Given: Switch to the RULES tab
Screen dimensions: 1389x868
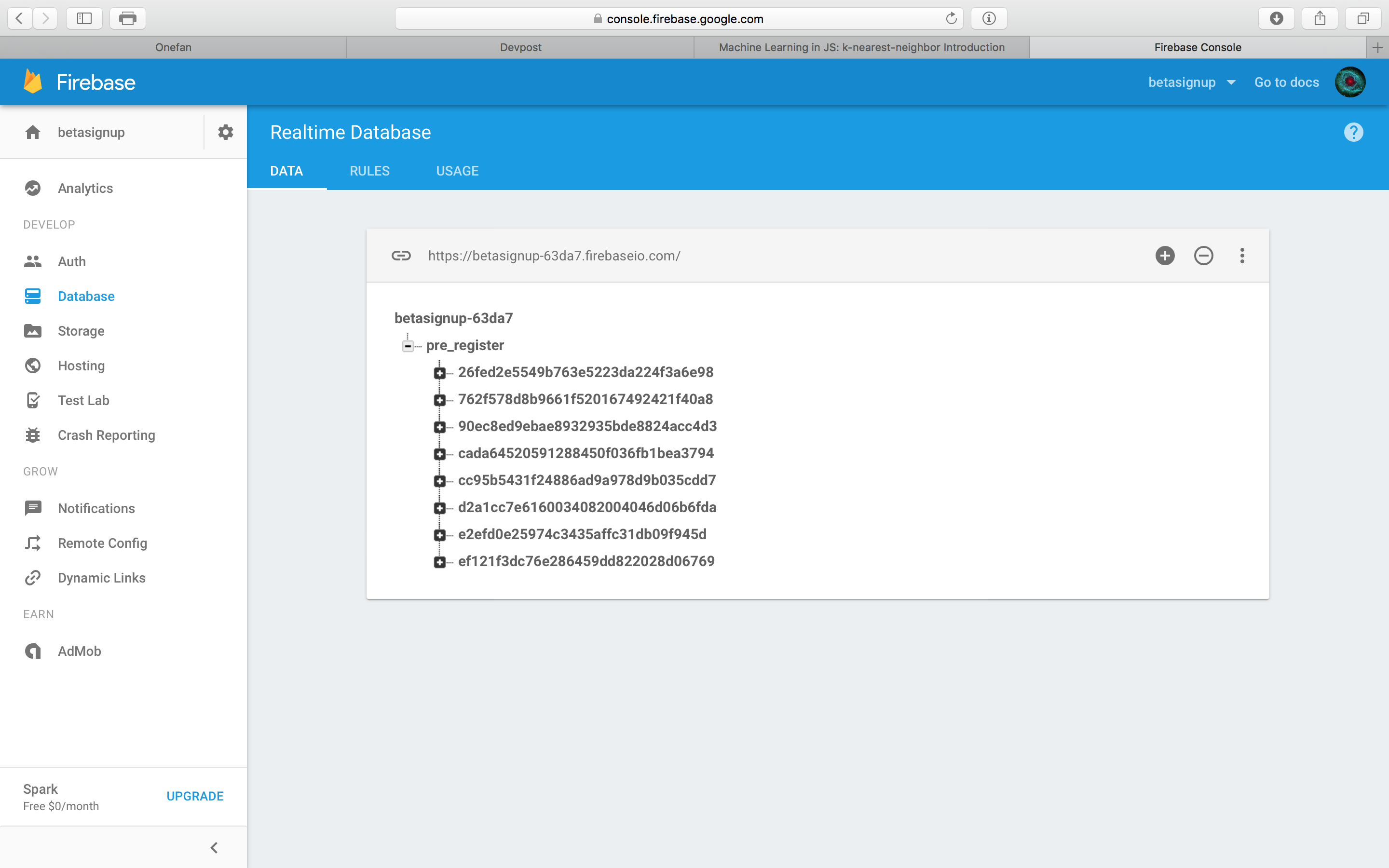Looking at the screenshot, I should pyautogui.click(x=369, y=171).
